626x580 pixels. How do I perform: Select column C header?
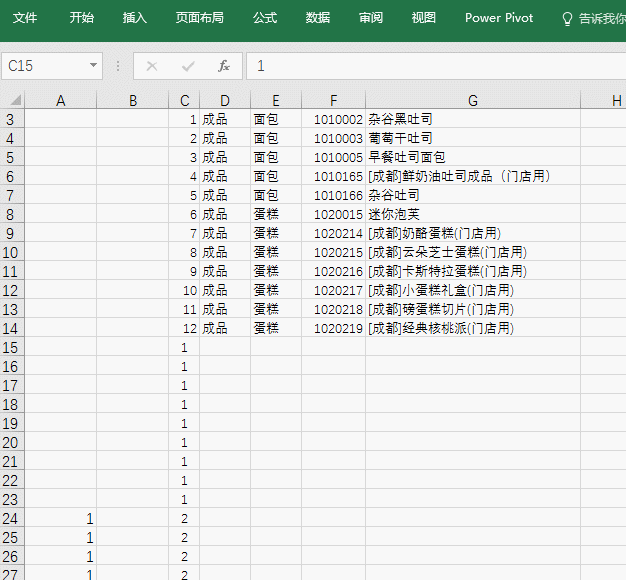184,100
